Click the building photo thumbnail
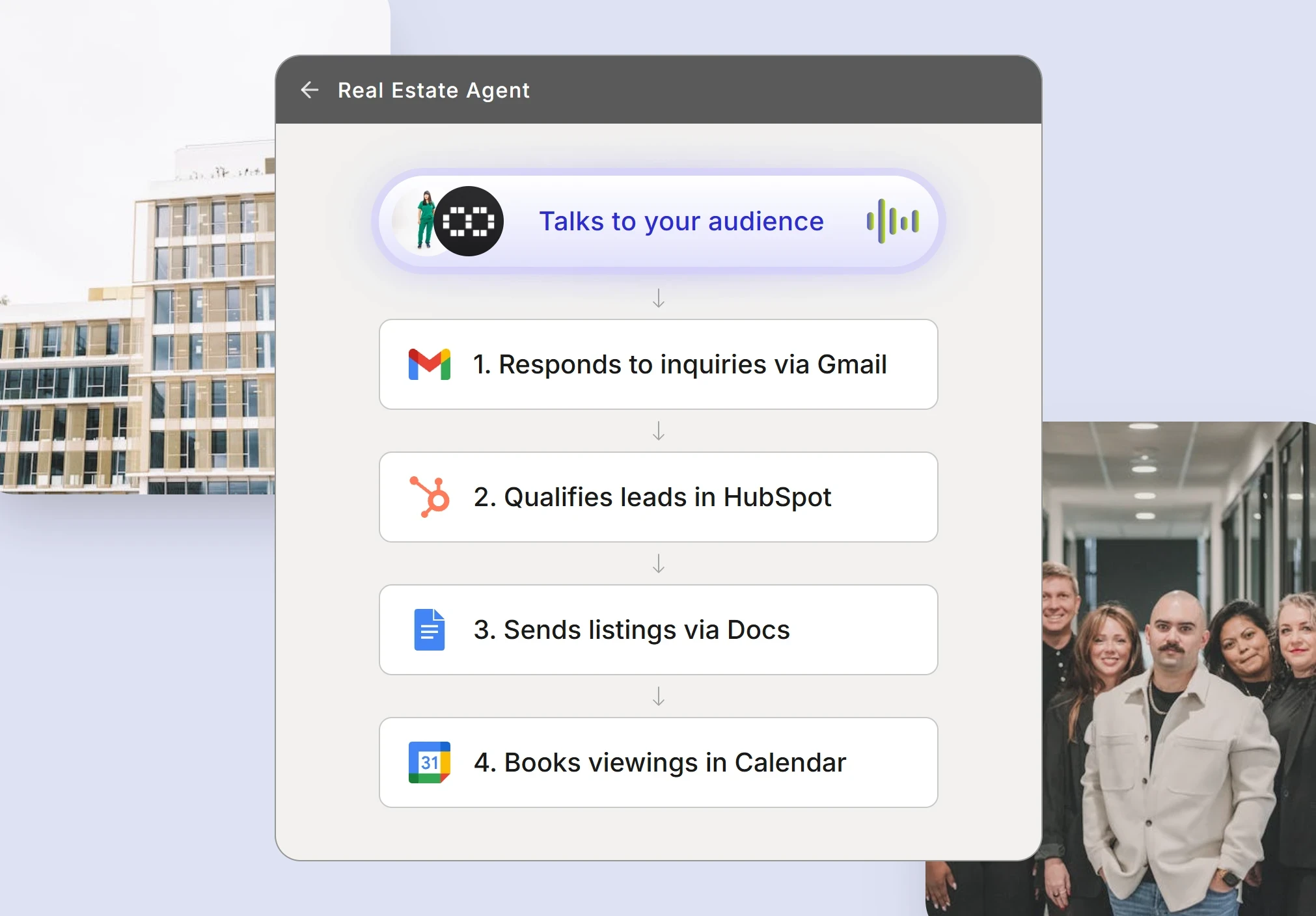The height and width of the screenshot is (916, 1316). (137, 247)
